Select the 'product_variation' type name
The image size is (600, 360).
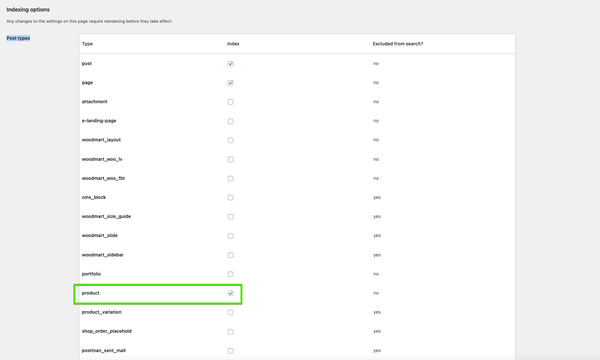tap(101, 312)
